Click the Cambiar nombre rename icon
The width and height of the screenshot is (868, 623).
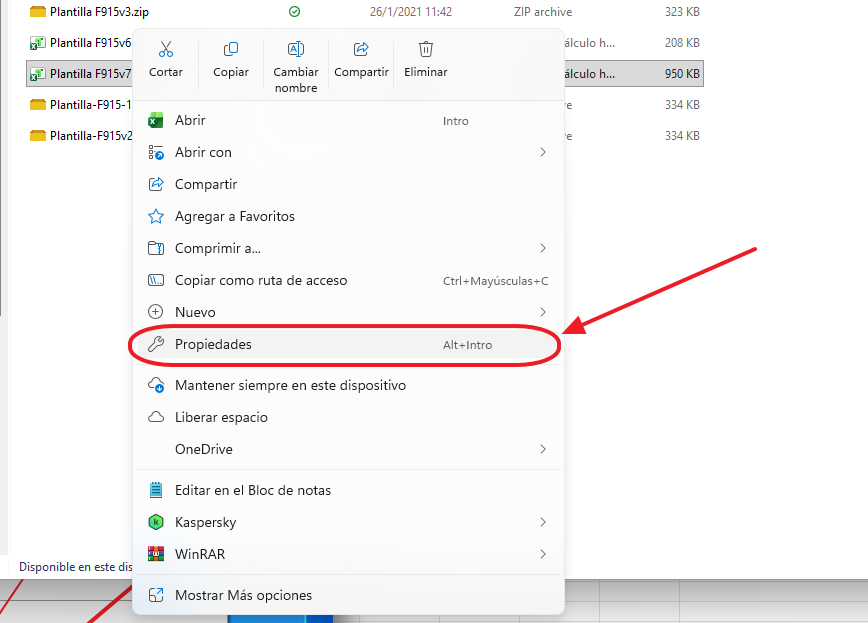coord(296,50)
